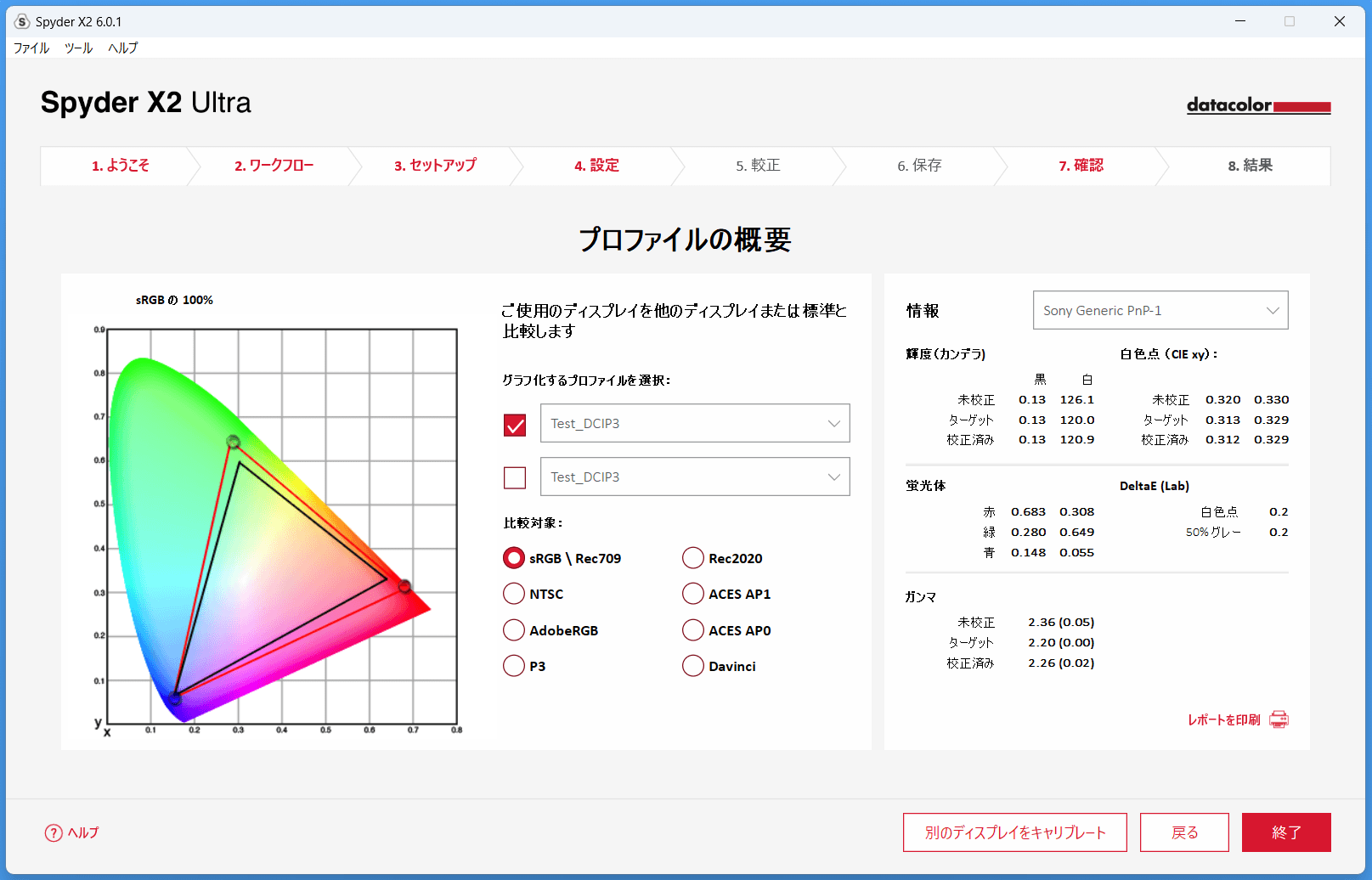
Task: Go to step 2. ワークフロー
Action: click(274, 166)
